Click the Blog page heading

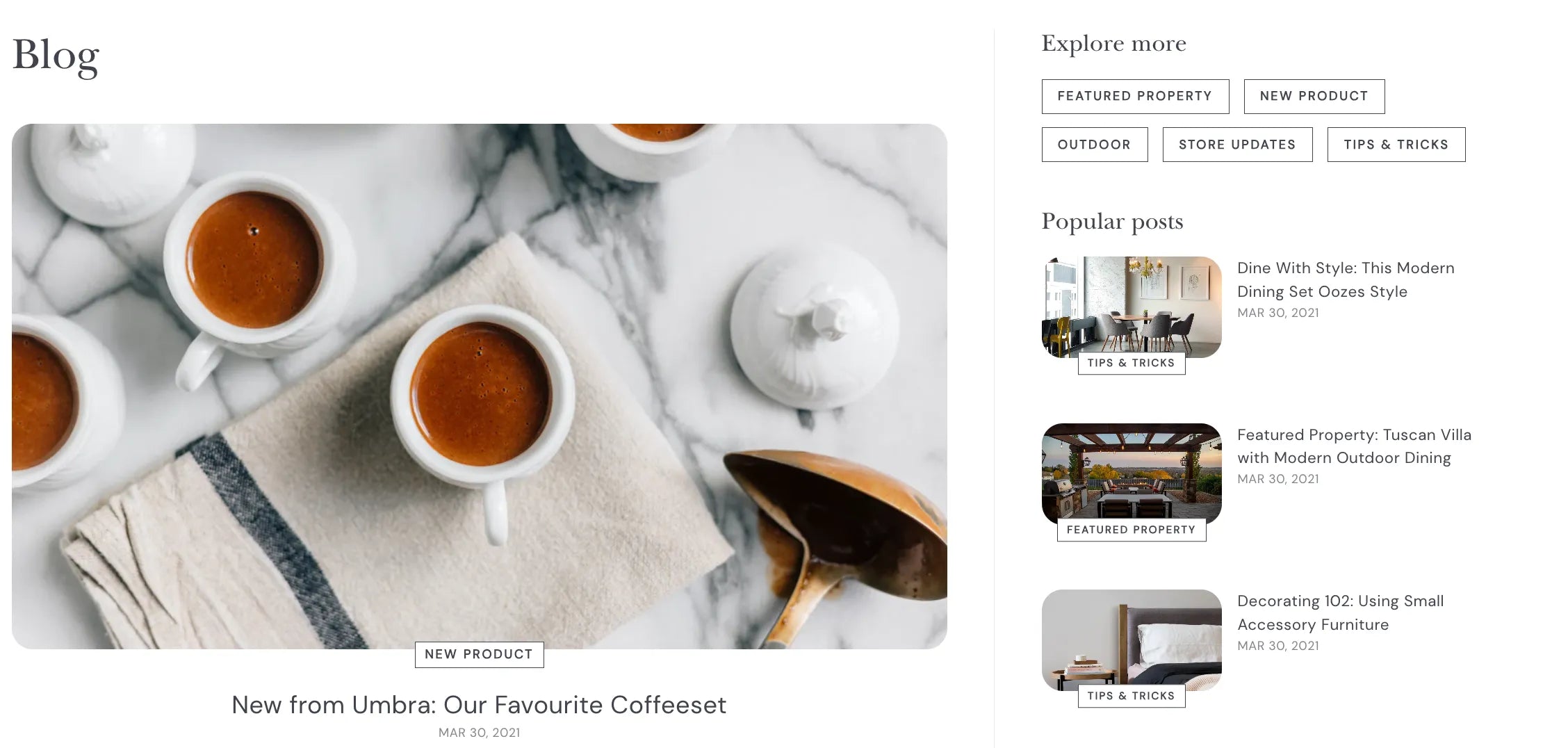tap(56, 55)
